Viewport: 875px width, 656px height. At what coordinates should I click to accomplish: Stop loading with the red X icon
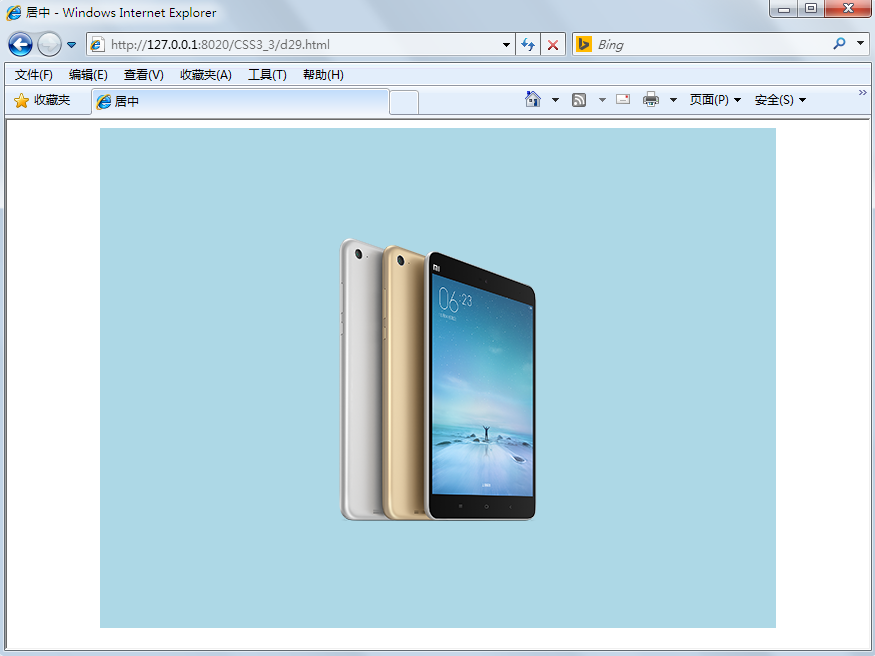pos(552,45)
